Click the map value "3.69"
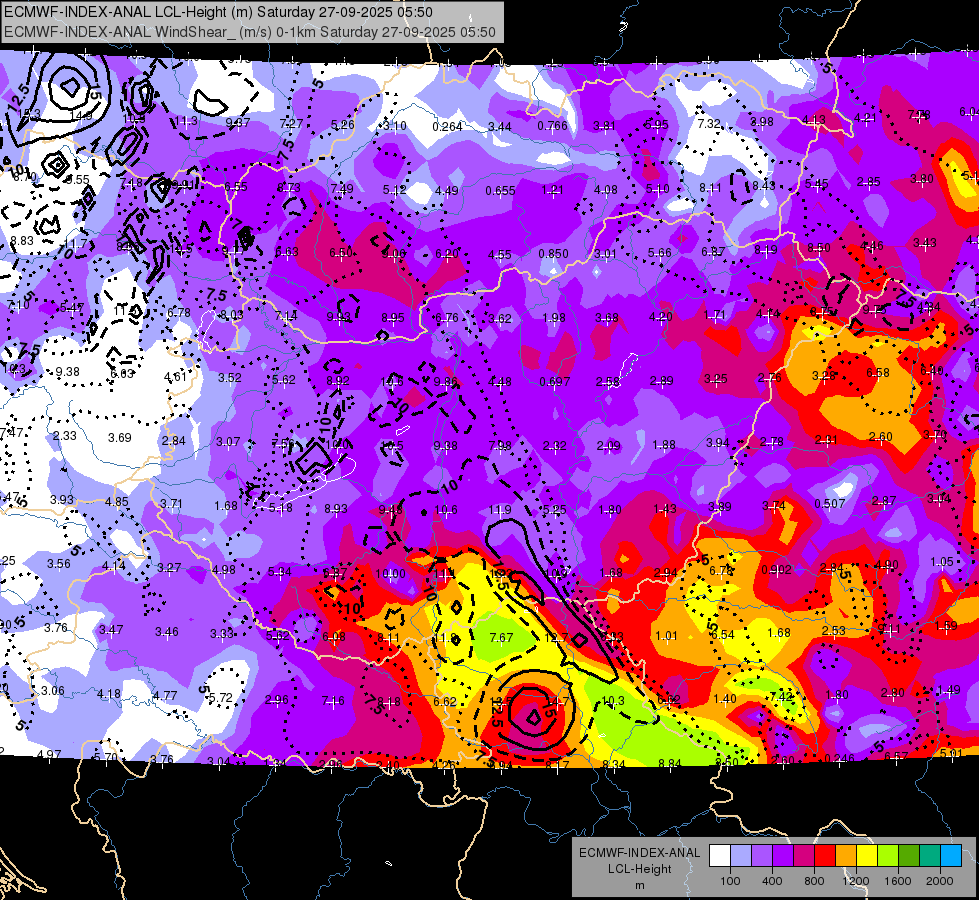Screen dimensions: 979x900 click(x=119, y=437)
